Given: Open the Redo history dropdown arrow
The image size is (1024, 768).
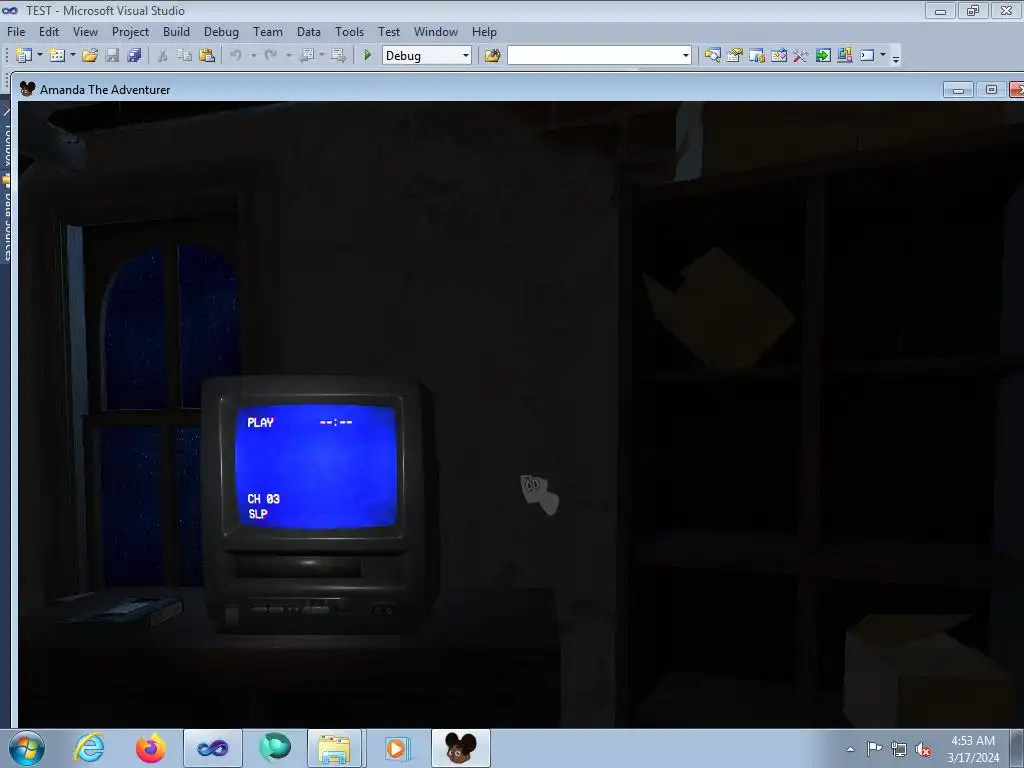Looking at the screenshot, I should point(289,56).
